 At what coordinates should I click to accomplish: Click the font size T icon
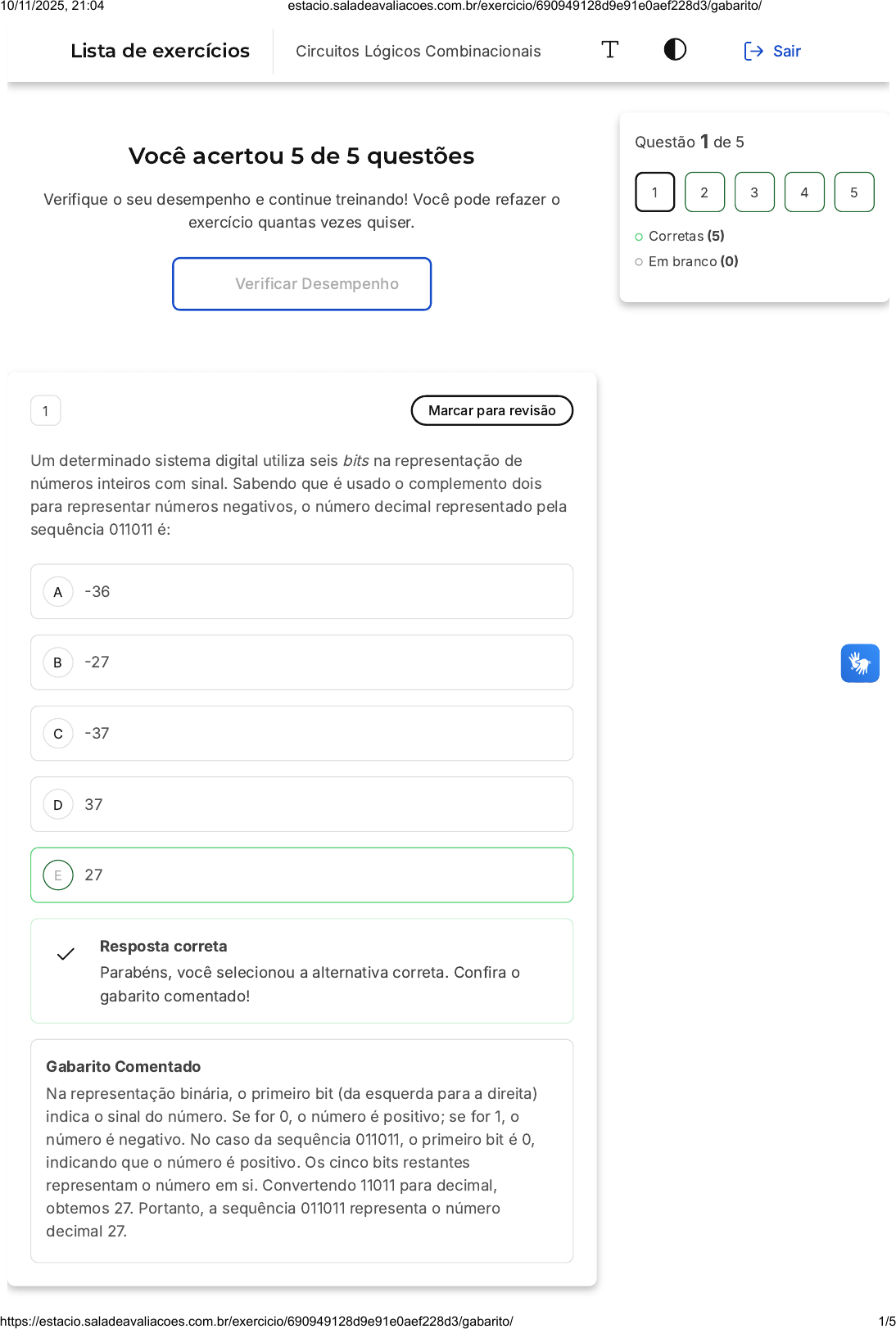coord(610,50)
